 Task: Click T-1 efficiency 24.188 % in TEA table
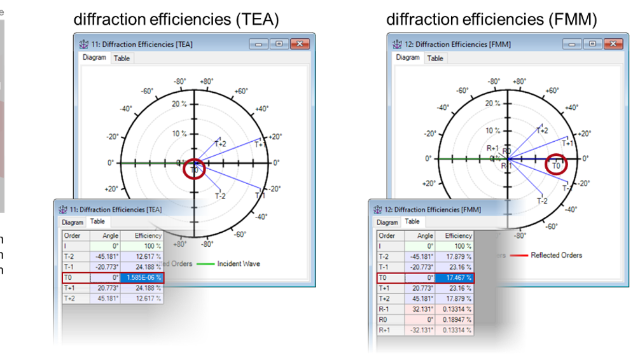coord(142,267)
